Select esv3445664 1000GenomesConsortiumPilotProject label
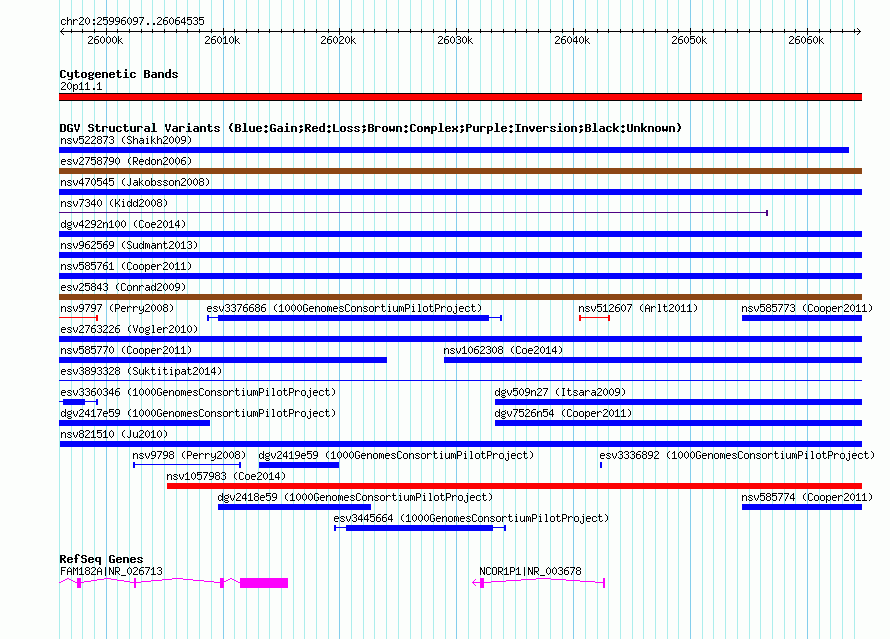 coord(471,518)
